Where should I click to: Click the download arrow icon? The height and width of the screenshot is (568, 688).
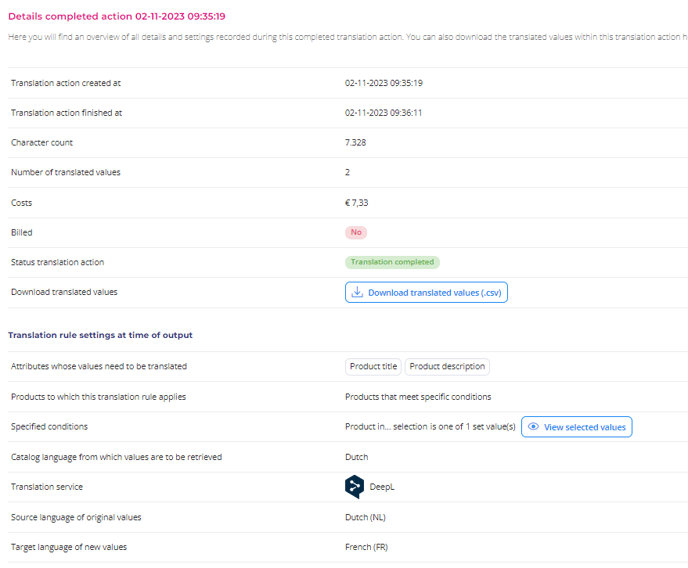point(357,292)
